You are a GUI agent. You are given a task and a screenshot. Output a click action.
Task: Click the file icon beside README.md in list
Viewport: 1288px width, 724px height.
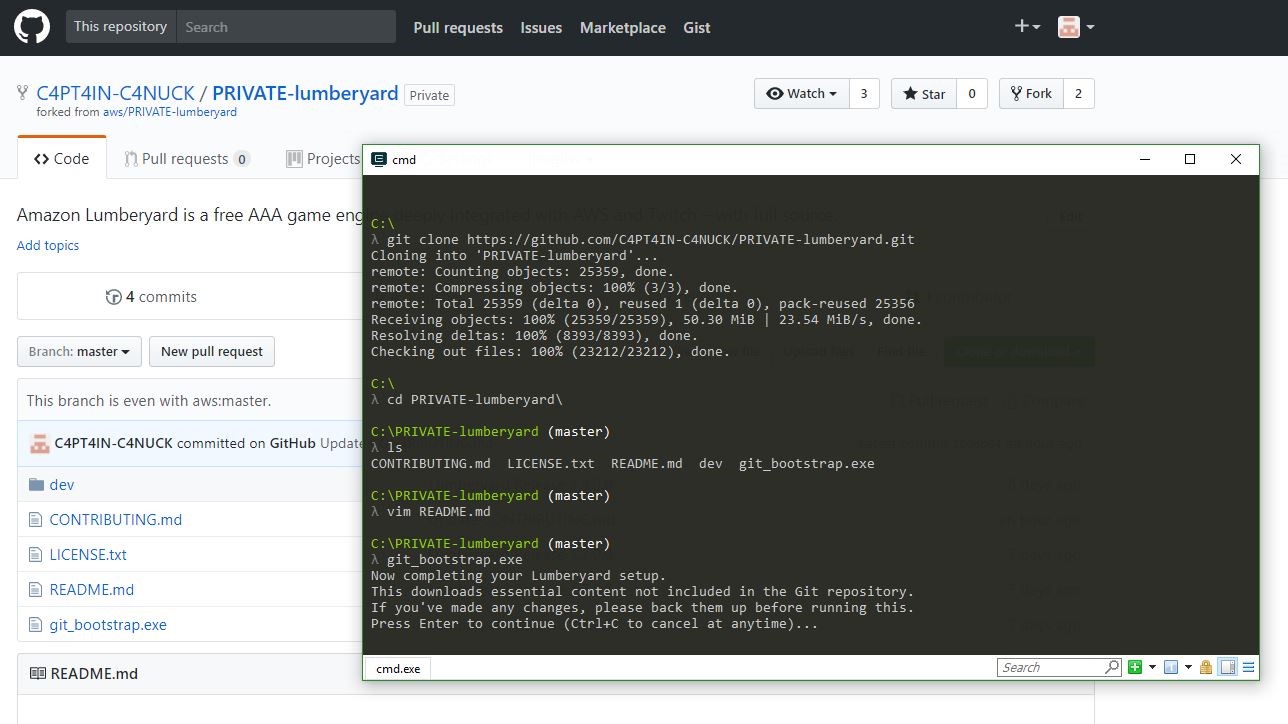(36, 589)
